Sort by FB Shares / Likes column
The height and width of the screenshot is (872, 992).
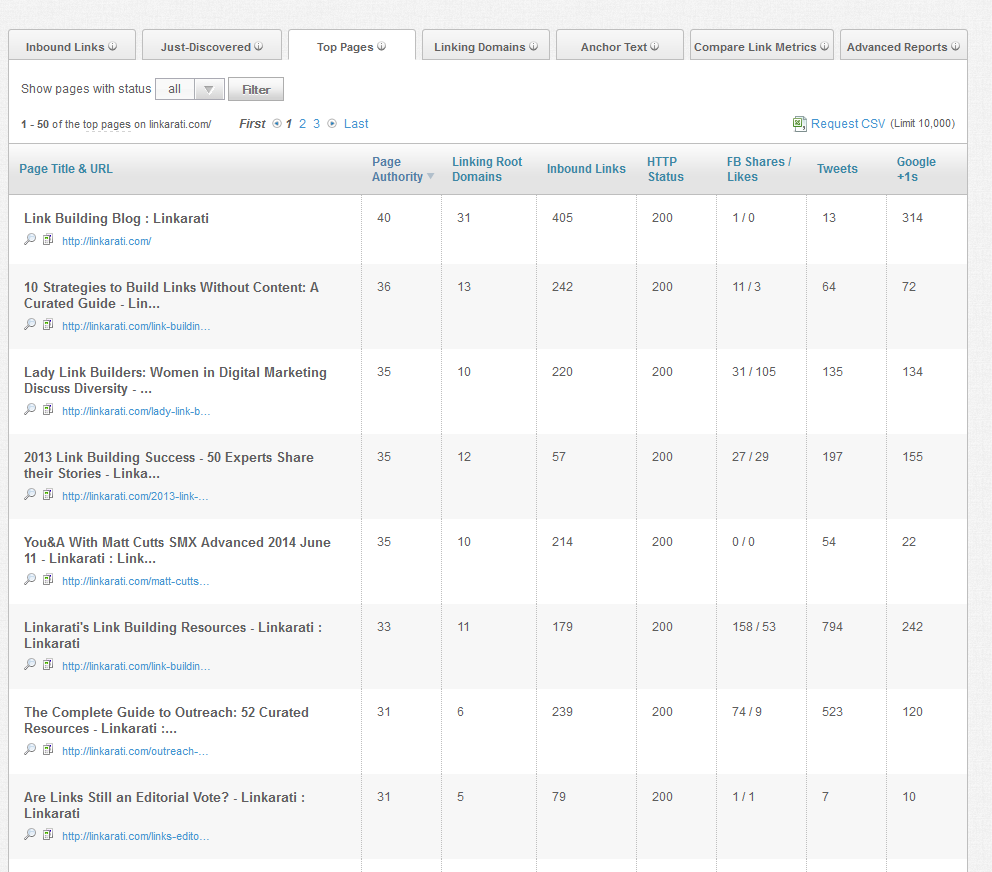tap(759, 169)
